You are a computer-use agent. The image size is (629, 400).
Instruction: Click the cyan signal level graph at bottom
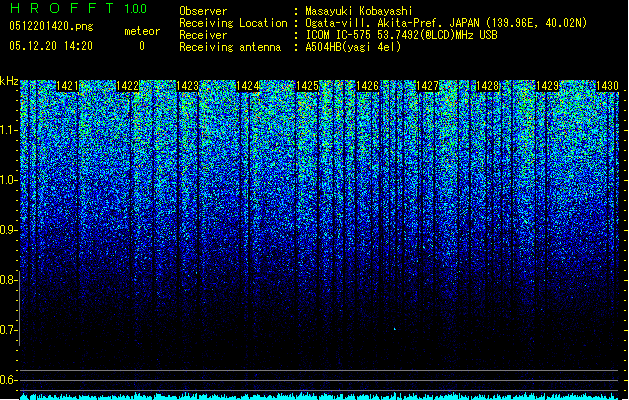[319, 396]
